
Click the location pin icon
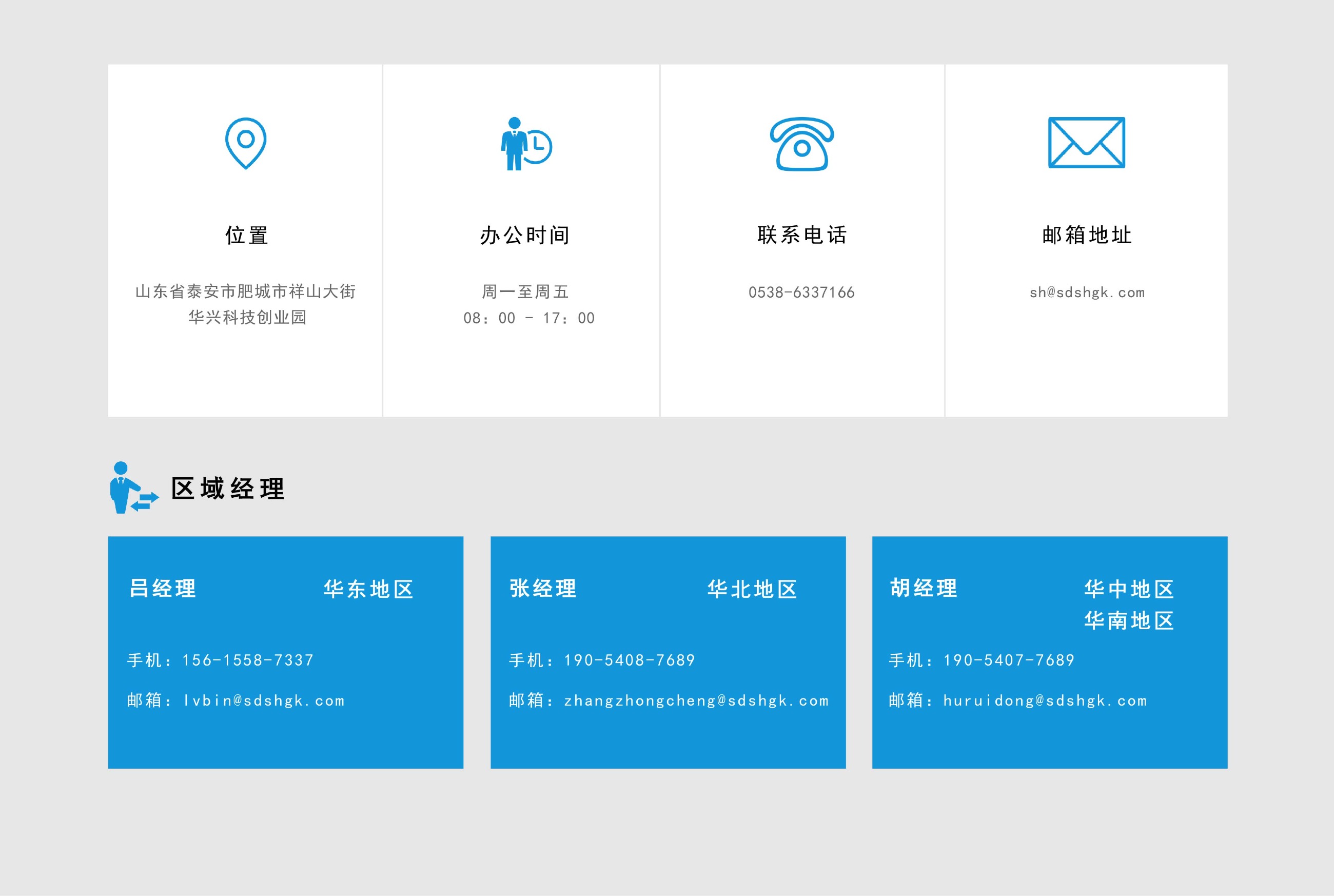click(x=246, y=143)
